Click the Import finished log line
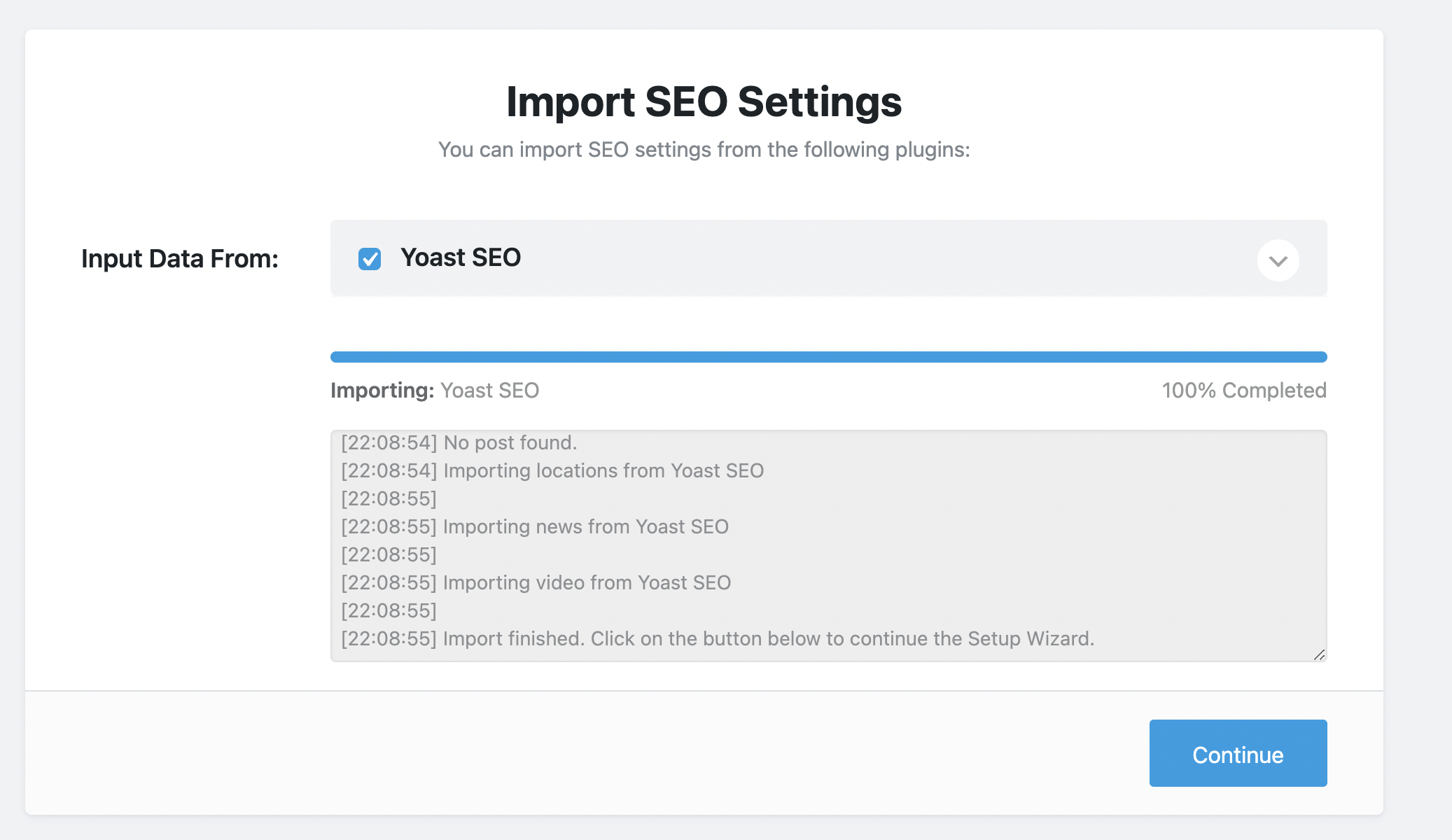The image size is (1452, 840). (x=717, y=638)
